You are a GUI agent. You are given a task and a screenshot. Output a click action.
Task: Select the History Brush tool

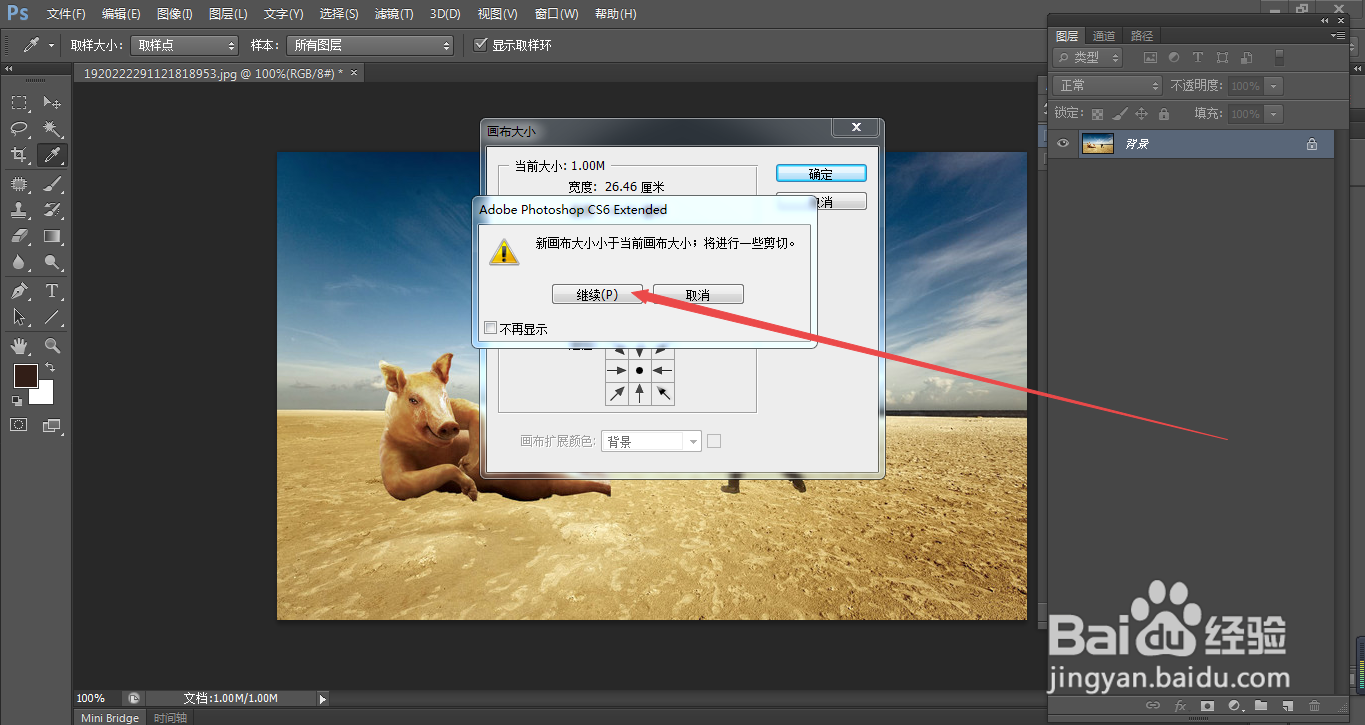[x=52, y=210]
